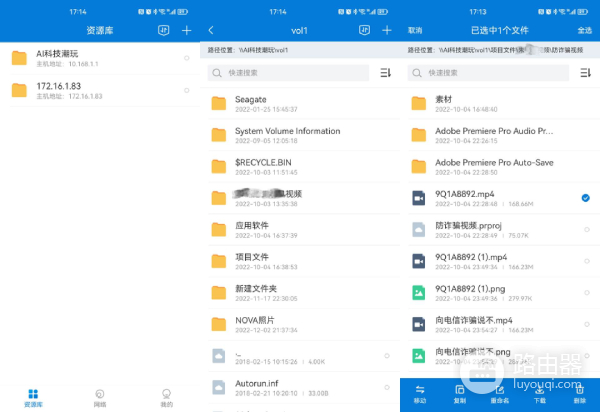Viewport: 600px width, 412px height.
Task: Select the radio circle of the 4.00K file
Action: pyautogui.click(x=387, y=356)
